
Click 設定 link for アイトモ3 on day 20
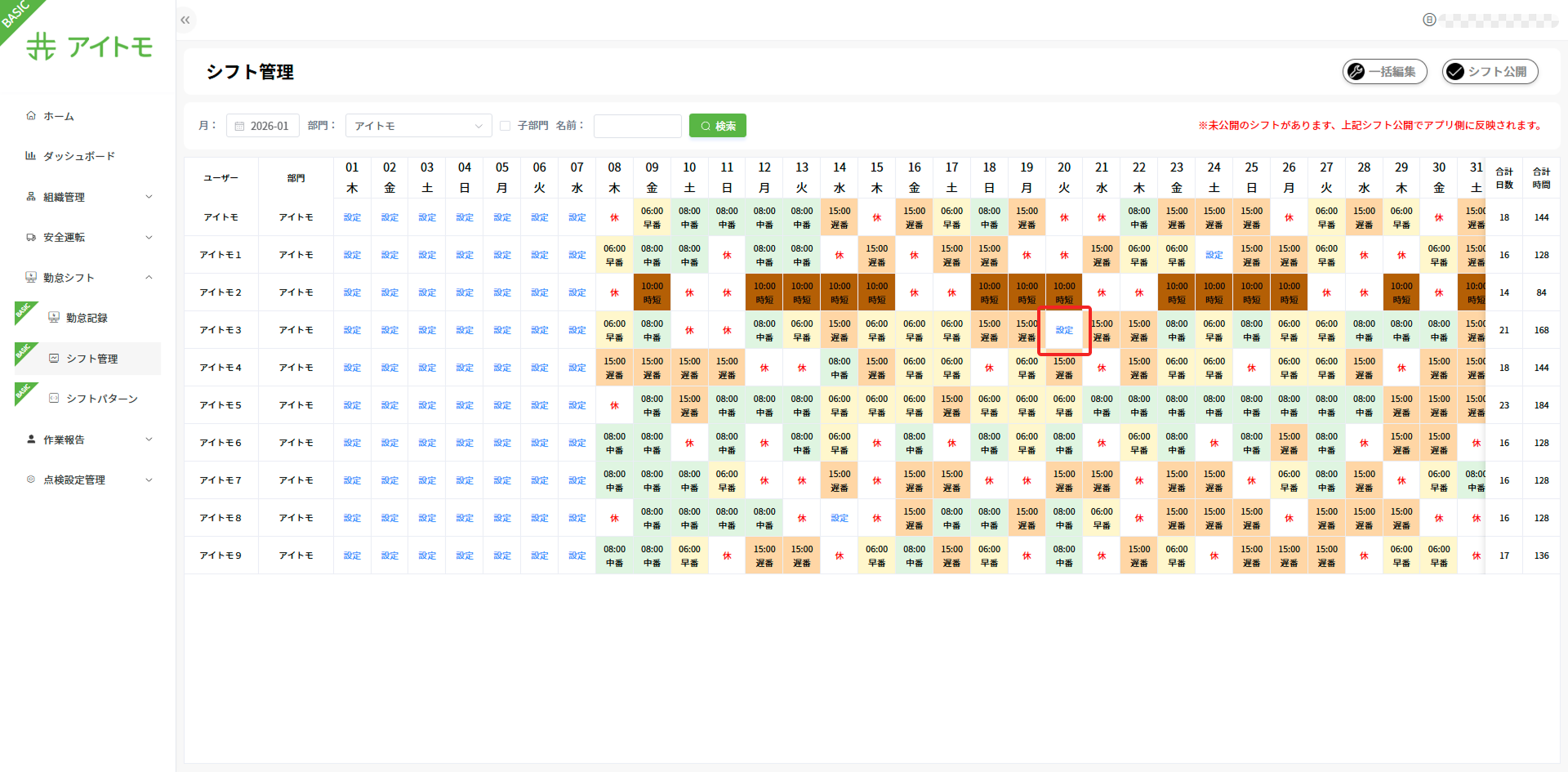click(x=1064, y=330)
